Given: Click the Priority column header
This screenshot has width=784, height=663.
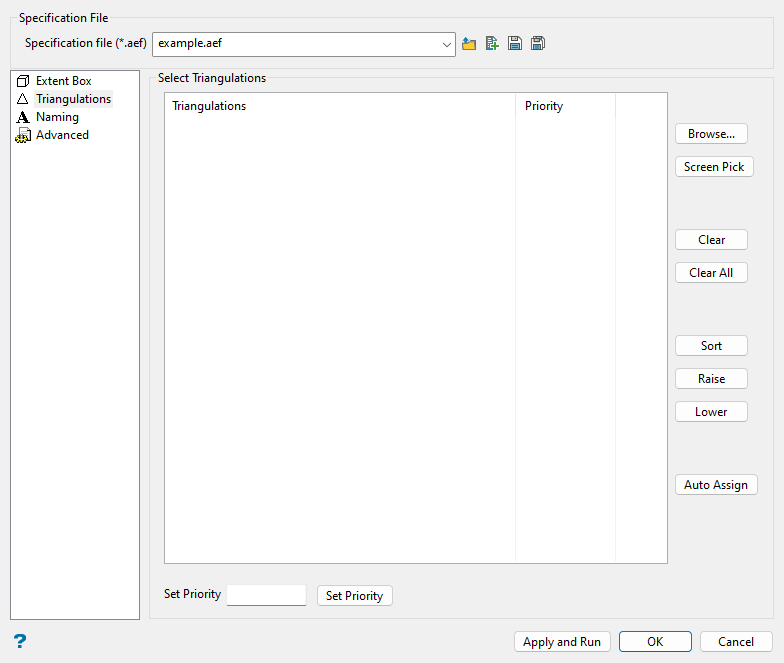Looking at the screenshot, I should 566,106.
